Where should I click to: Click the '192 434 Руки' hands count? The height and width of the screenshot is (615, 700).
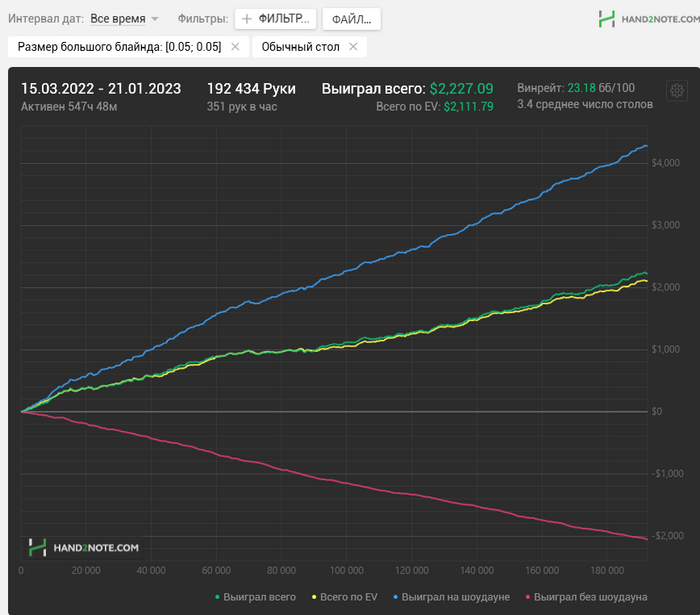pos(251,89)
